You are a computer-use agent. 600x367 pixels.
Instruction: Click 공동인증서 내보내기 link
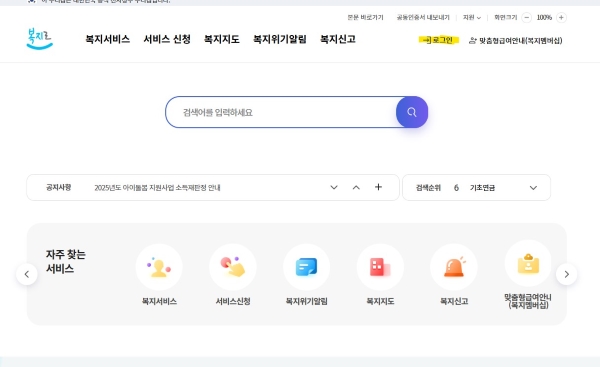tap(423, 18)
